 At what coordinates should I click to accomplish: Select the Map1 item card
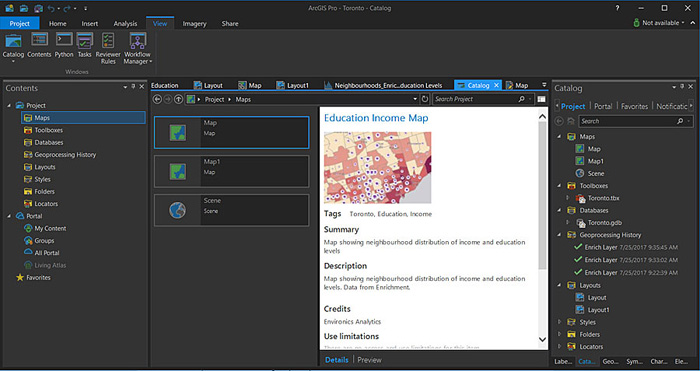coord(232,171)
